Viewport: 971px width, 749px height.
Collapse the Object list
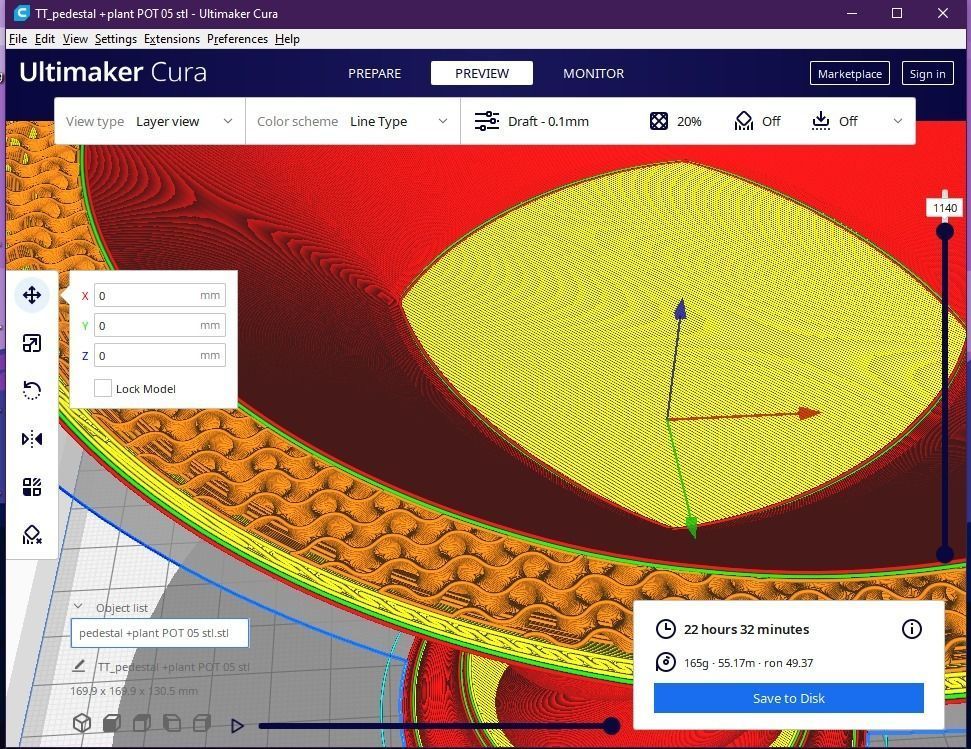point(78,607)
